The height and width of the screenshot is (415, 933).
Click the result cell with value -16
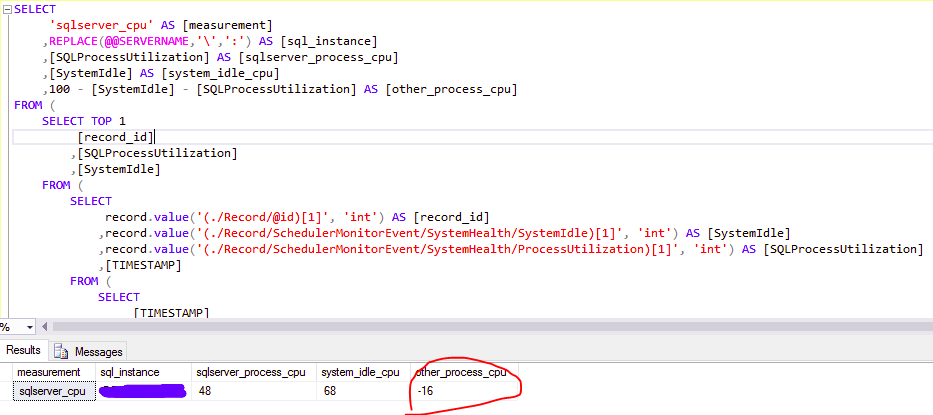pos(464,391)
